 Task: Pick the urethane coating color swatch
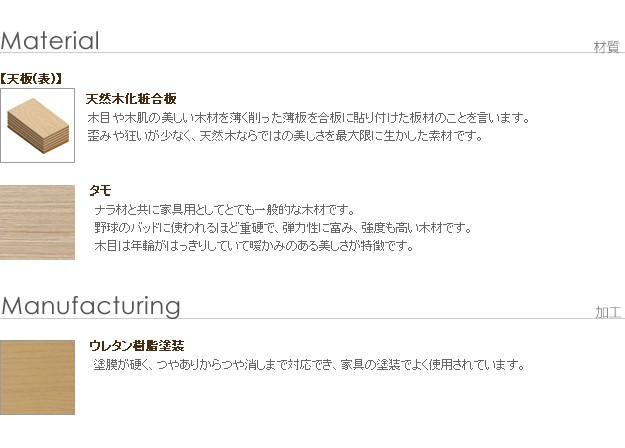(x=38, y=377)
